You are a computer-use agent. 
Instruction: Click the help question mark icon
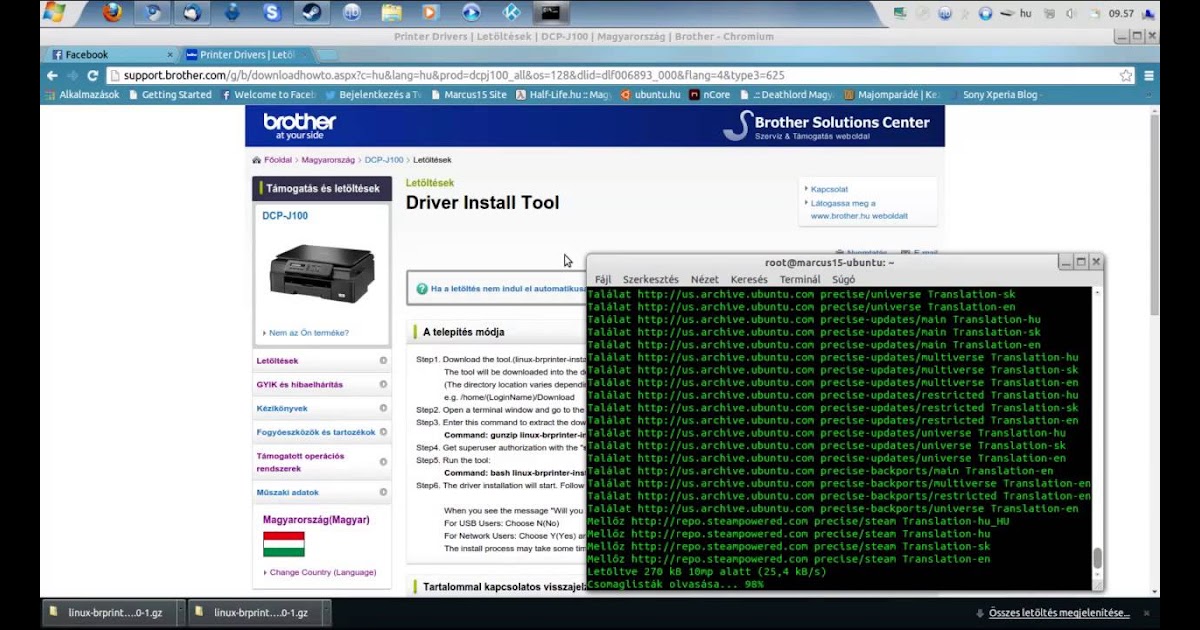coord(422,288)
